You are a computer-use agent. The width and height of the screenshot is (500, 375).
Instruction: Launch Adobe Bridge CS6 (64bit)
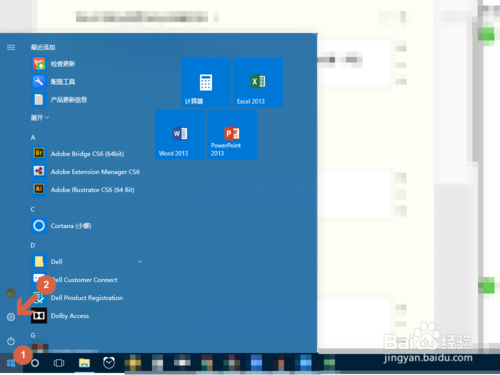[x=87, y=154]
